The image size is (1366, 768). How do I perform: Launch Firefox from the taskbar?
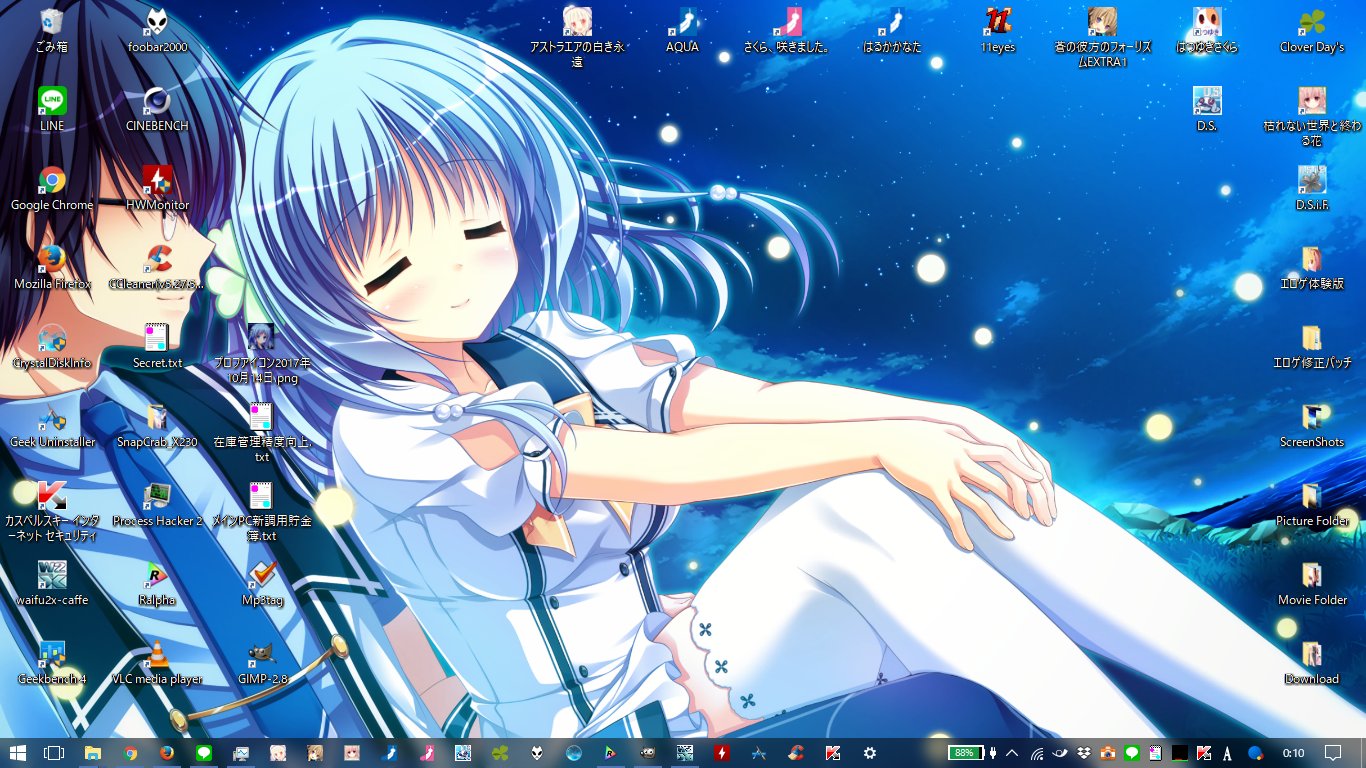pos(167,752)
